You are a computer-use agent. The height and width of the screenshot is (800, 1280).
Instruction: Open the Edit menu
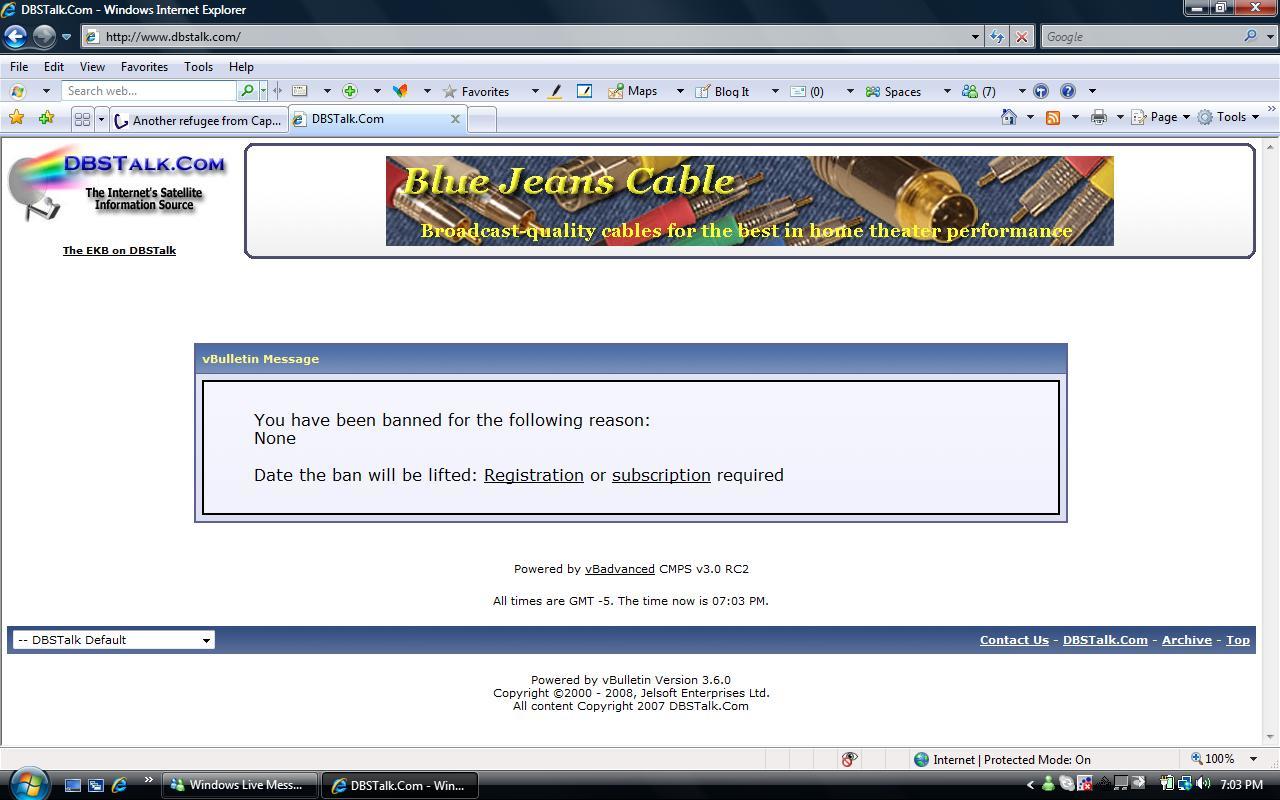[54, 66]
